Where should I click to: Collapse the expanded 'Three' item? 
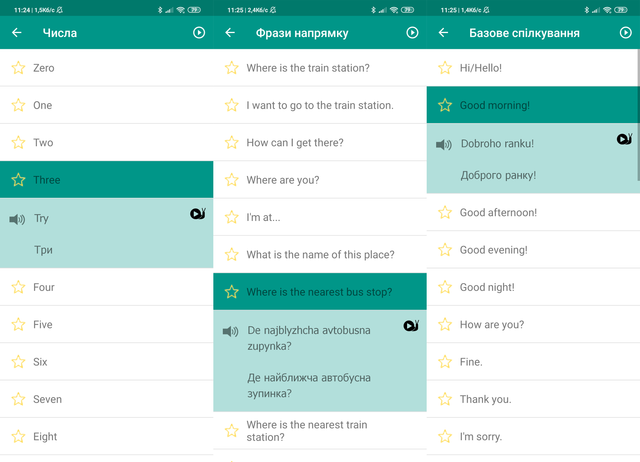[106, 180]
